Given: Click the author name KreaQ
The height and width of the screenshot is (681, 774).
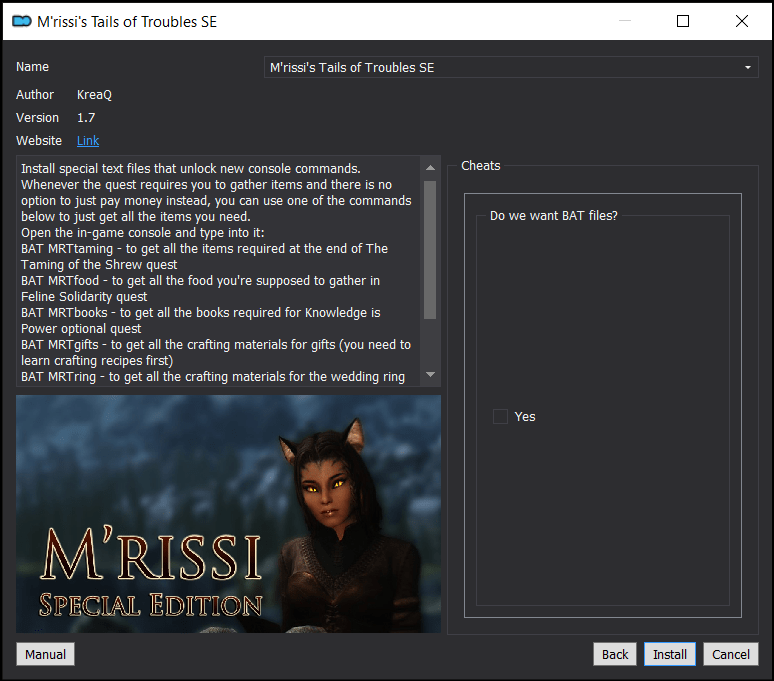Looking at the screenshot, I should click(x=94, y=95).
